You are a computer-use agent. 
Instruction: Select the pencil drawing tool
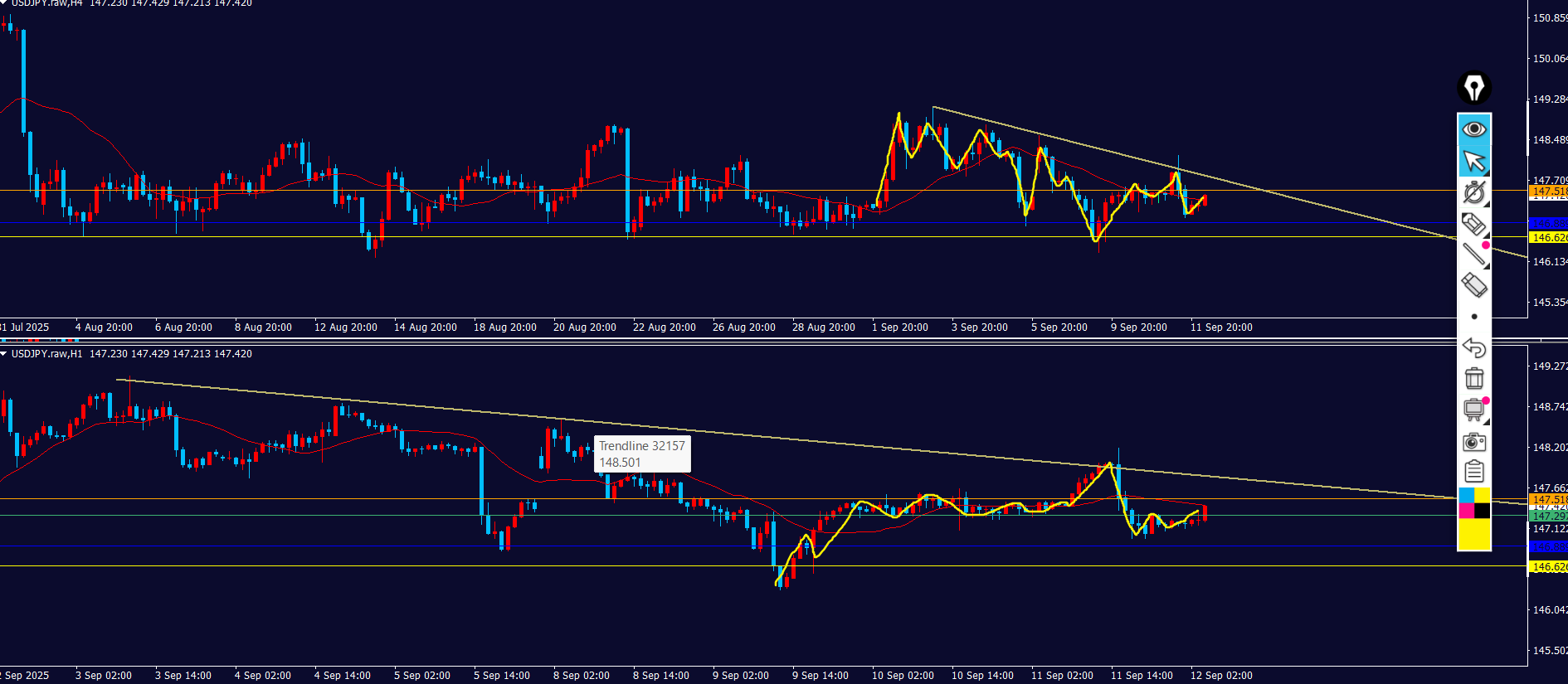[1473, 223]
